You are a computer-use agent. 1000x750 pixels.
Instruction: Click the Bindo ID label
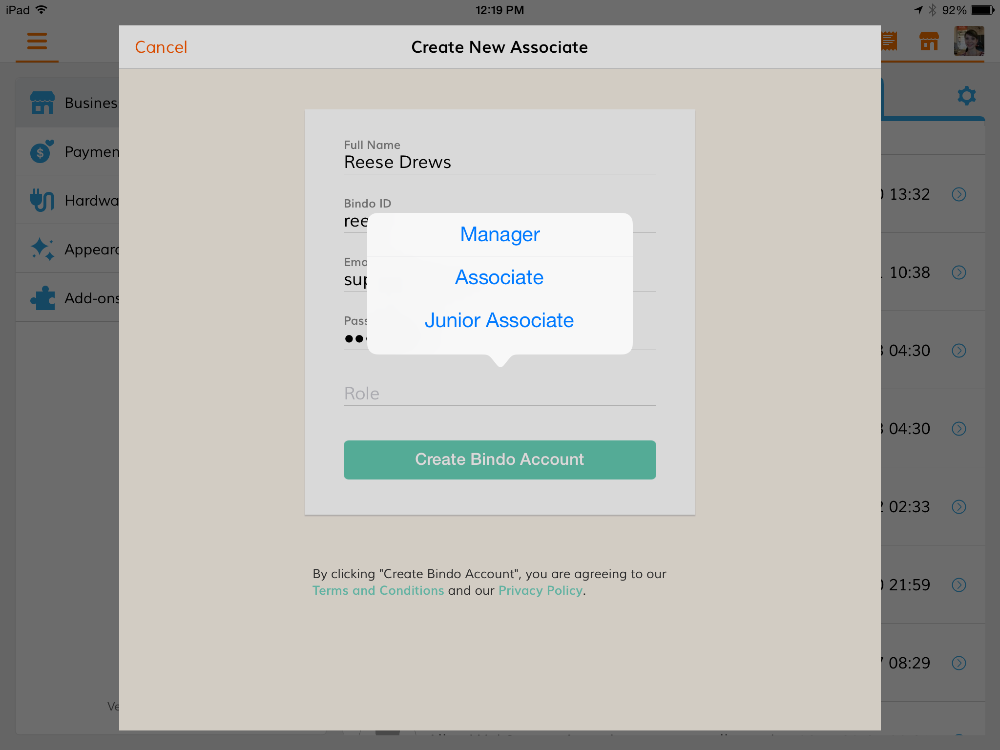[367, 203]
